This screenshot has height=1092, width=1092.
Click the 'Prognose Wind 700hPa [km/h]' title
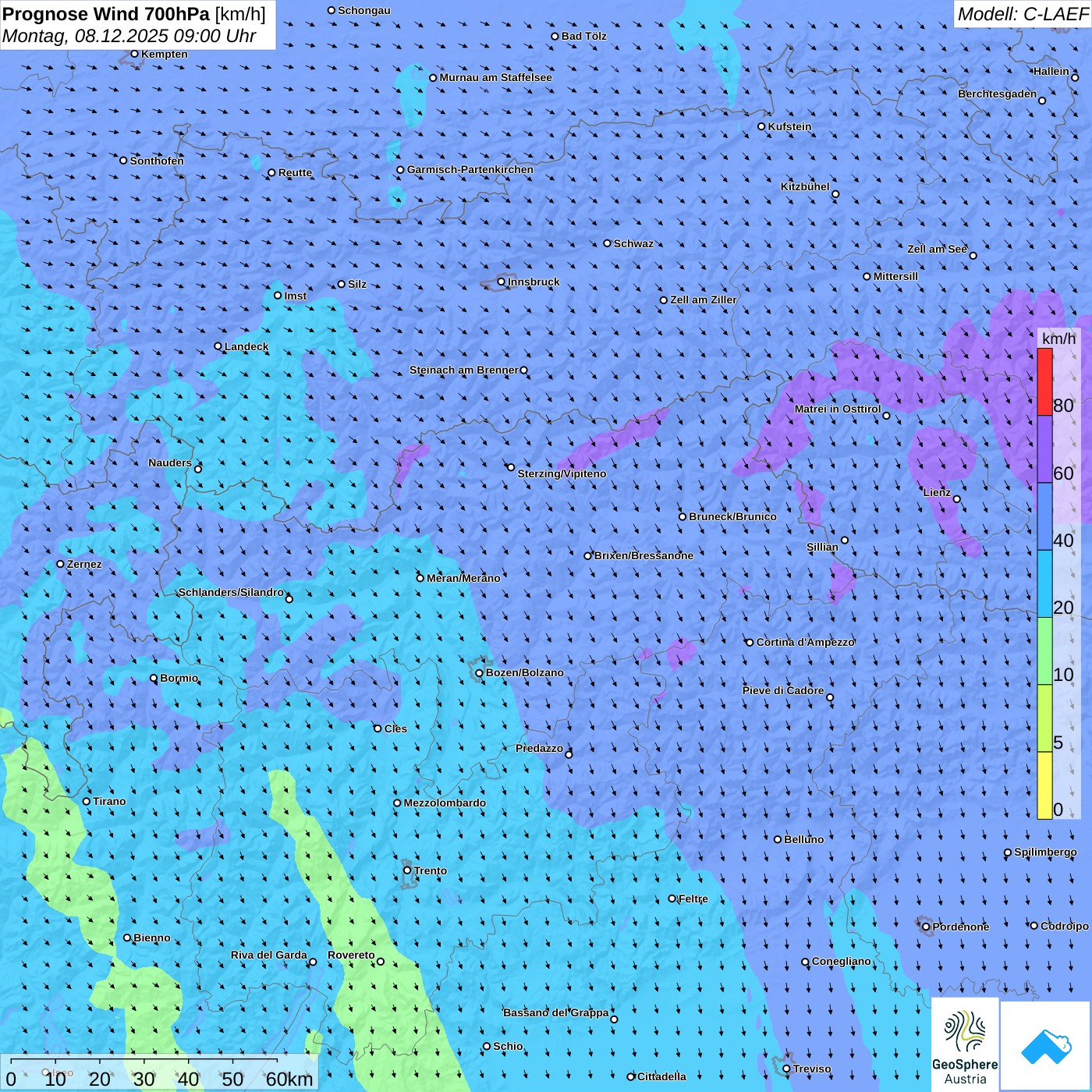[x=134, y=13]
